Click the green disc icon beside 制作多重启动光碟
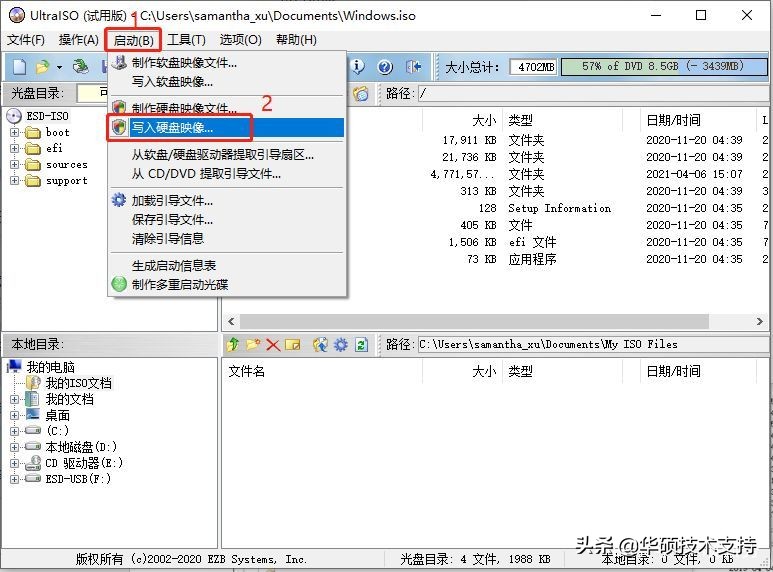The height and width of the screenshot is (572, 773). [x=119, y=284]
